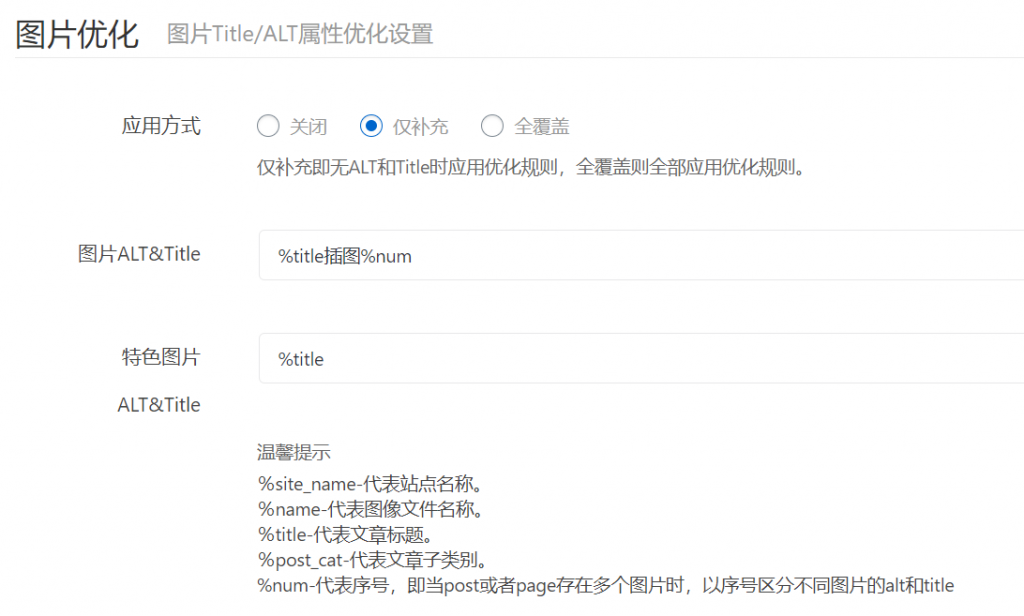Click the 仅补充即无ALT和Title description text
This screenshot has width=1024, height=616.
[531, 168]
